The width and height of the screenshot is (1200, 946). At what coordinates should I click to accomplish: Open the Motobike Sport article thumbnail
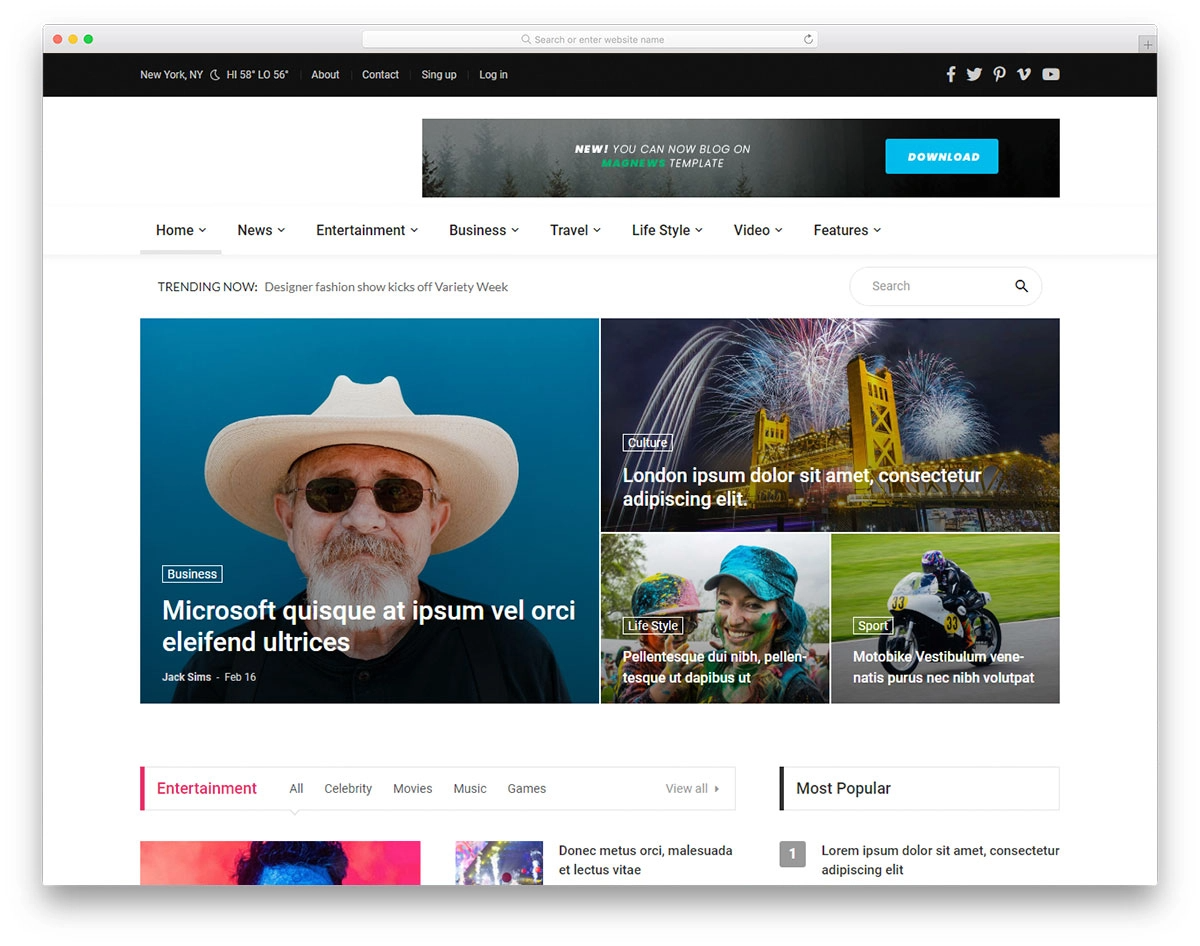coord(945,618)
